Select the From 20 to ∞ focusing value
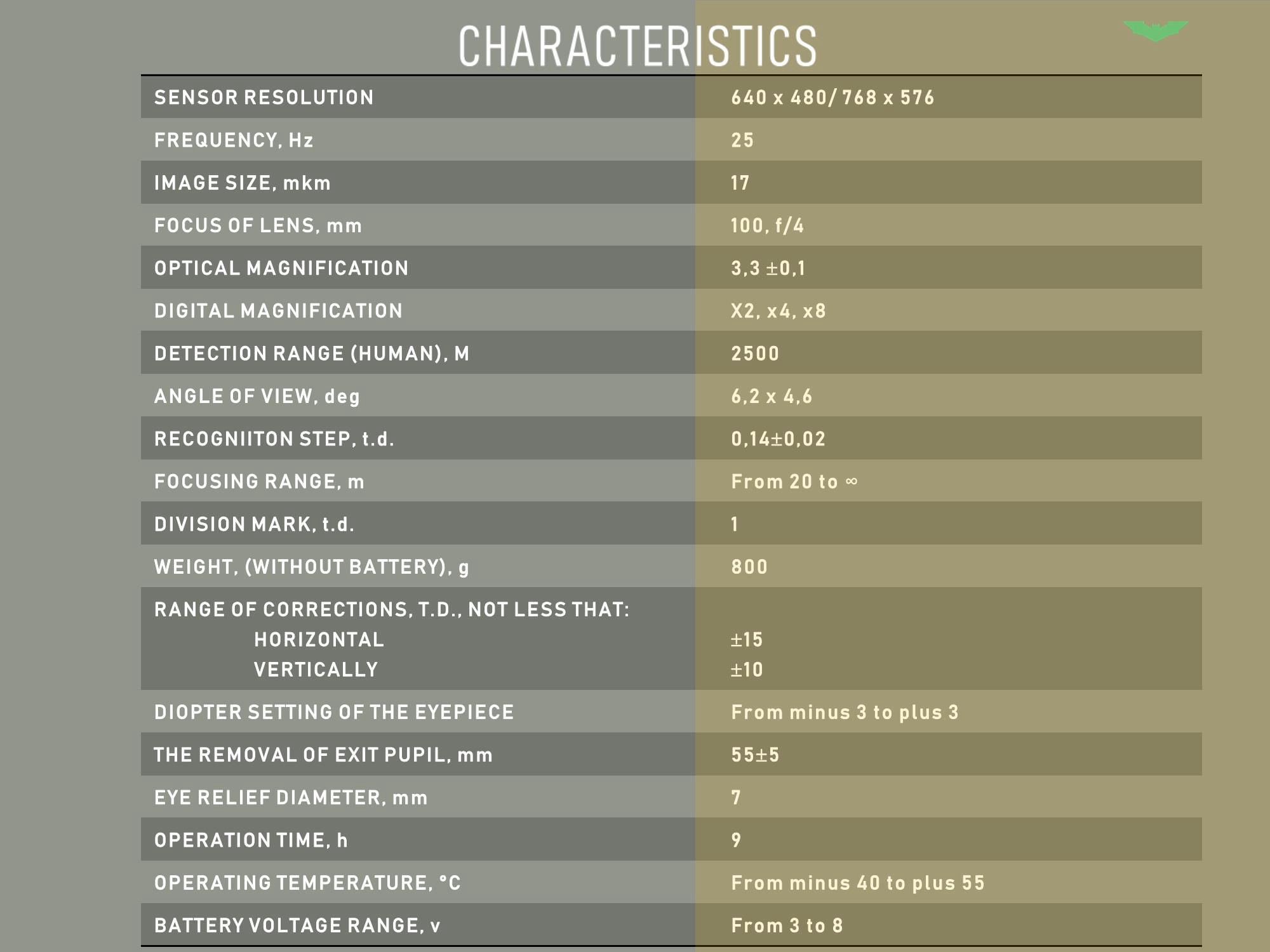 coord(794,481)
